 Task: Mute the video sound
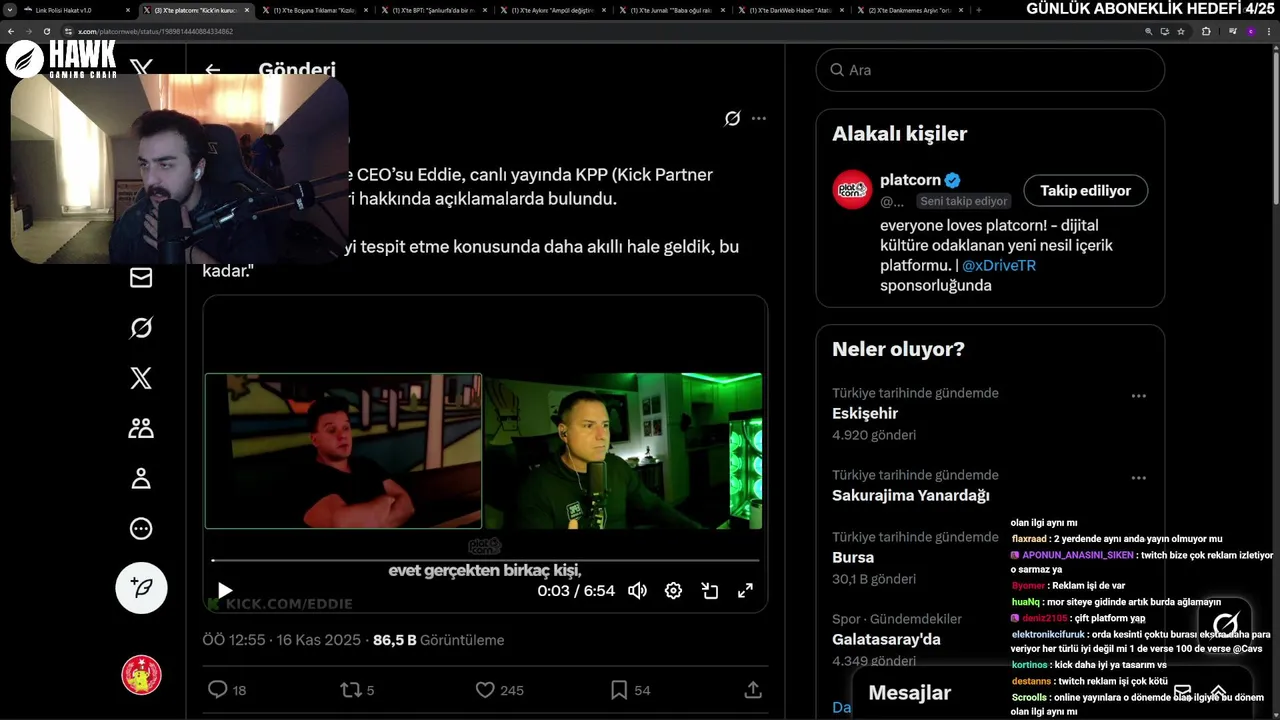coord(637,591)
